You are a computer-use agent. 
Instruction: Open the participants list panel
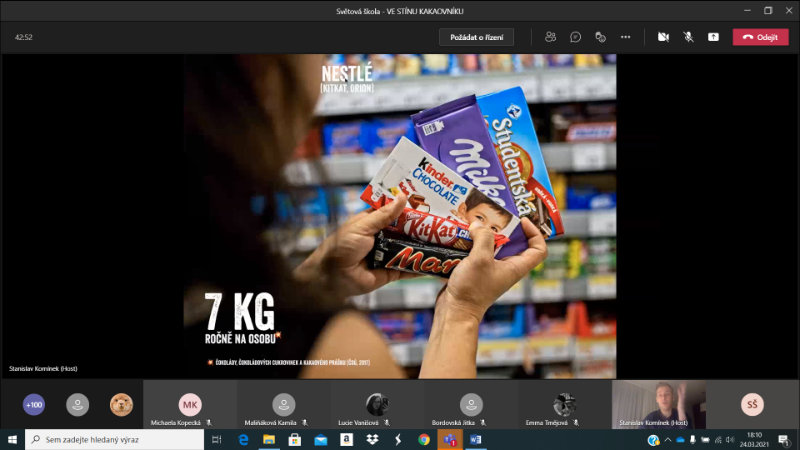(x=550, y=37)
